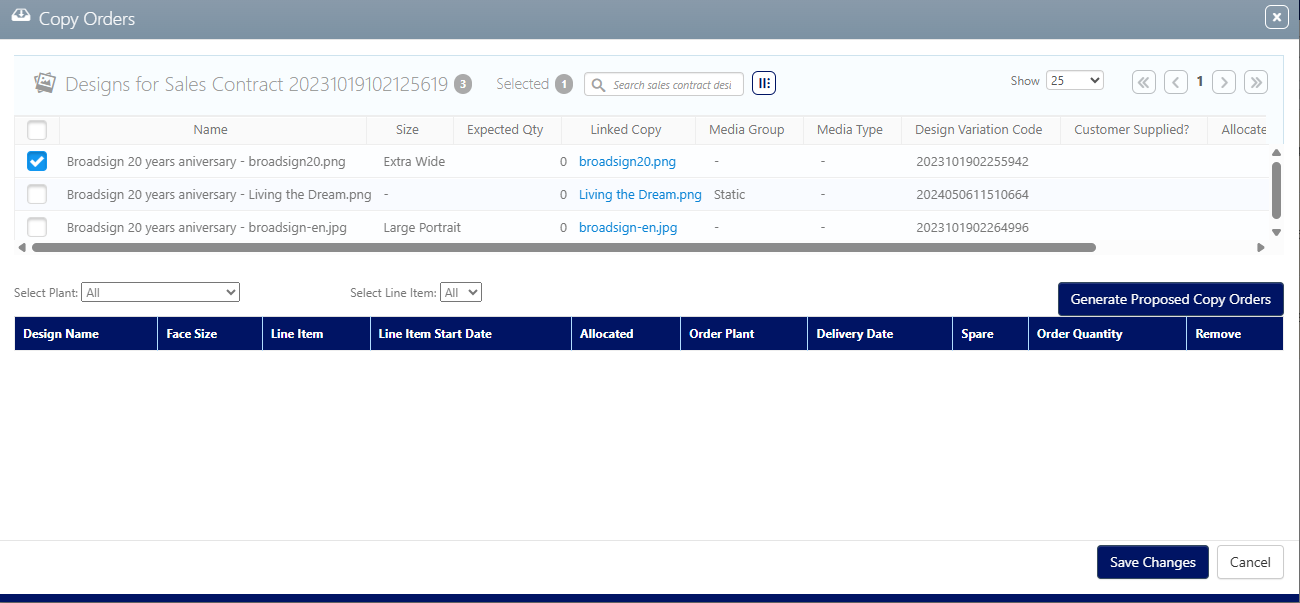1300x603 pixels.
Task: Expand the Select Line Item dropdown
Action: pyautogui.click(x=461, y=292)
